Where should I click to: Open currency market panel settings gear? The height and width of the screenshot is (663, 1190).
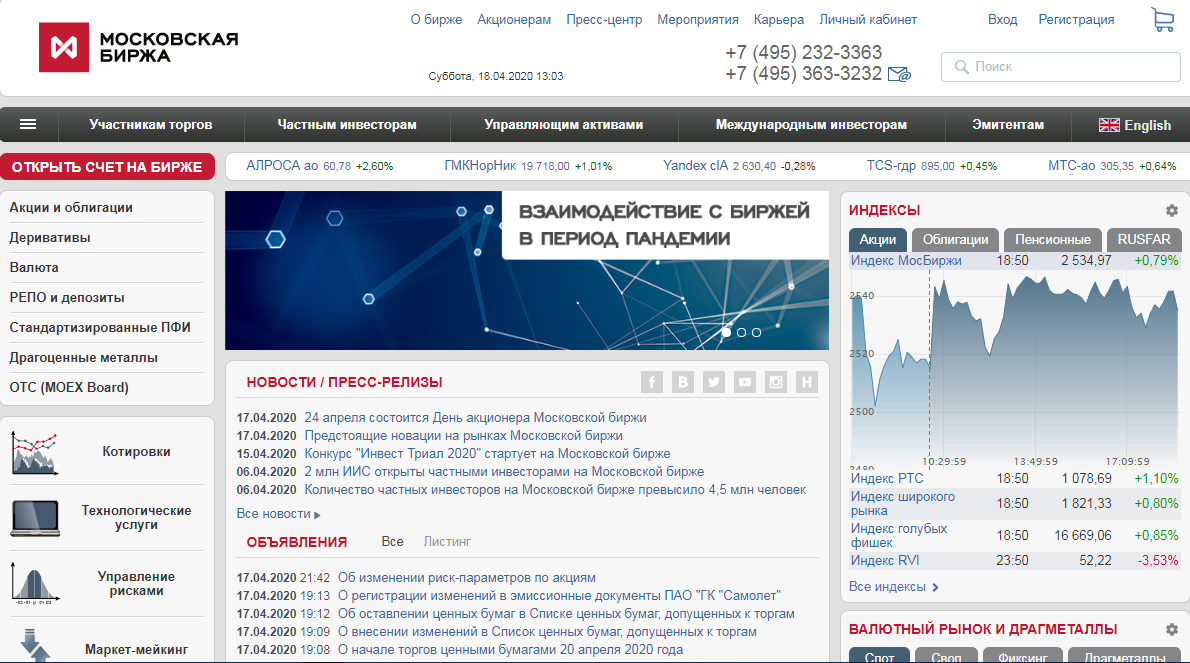click(x=1172, y=629)
